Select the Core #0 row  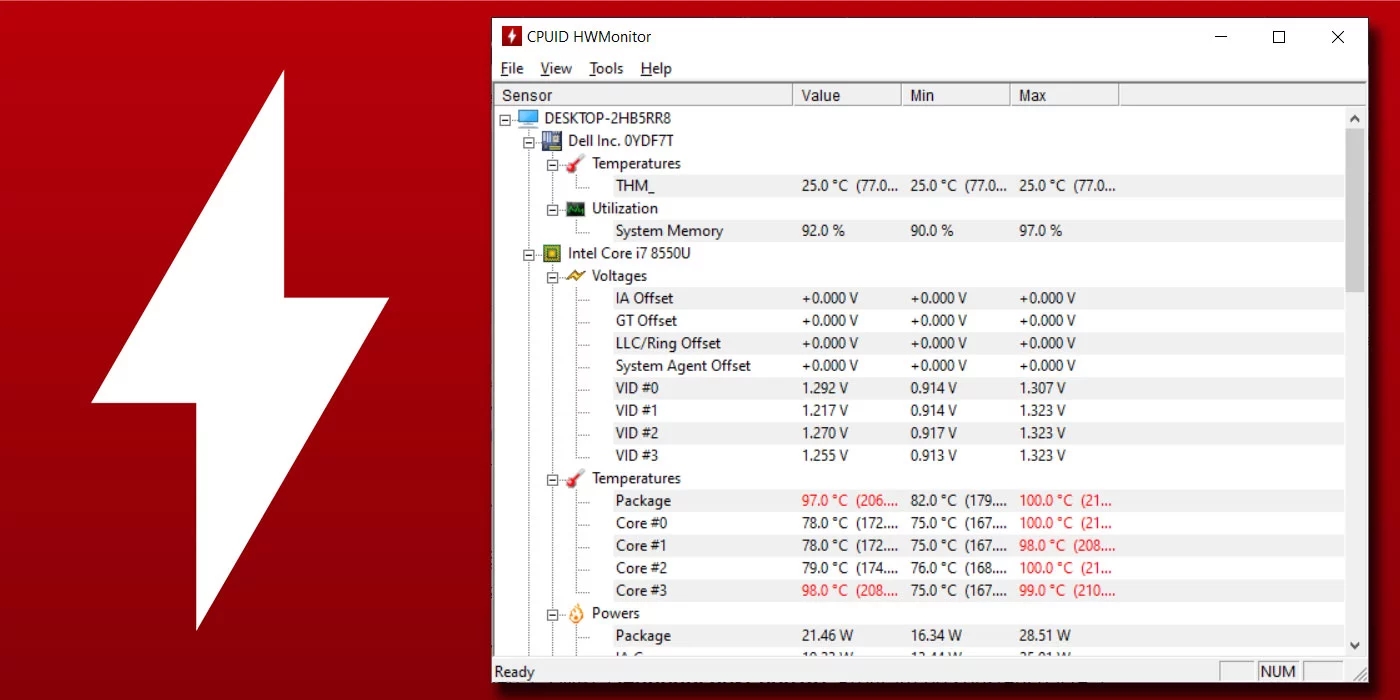point(978,523)
